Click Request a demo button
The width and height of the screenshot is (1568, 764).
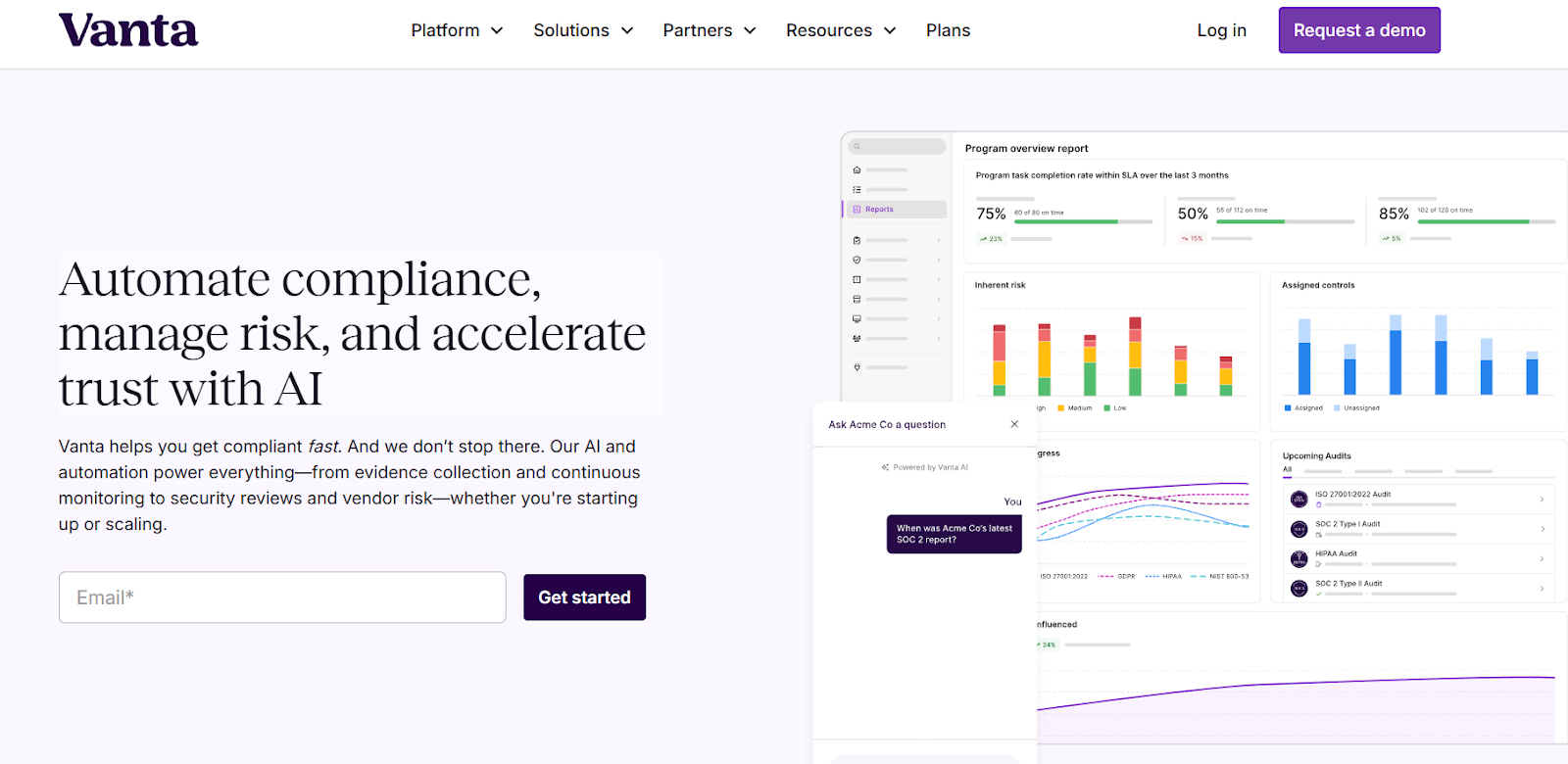point(1359,30)
